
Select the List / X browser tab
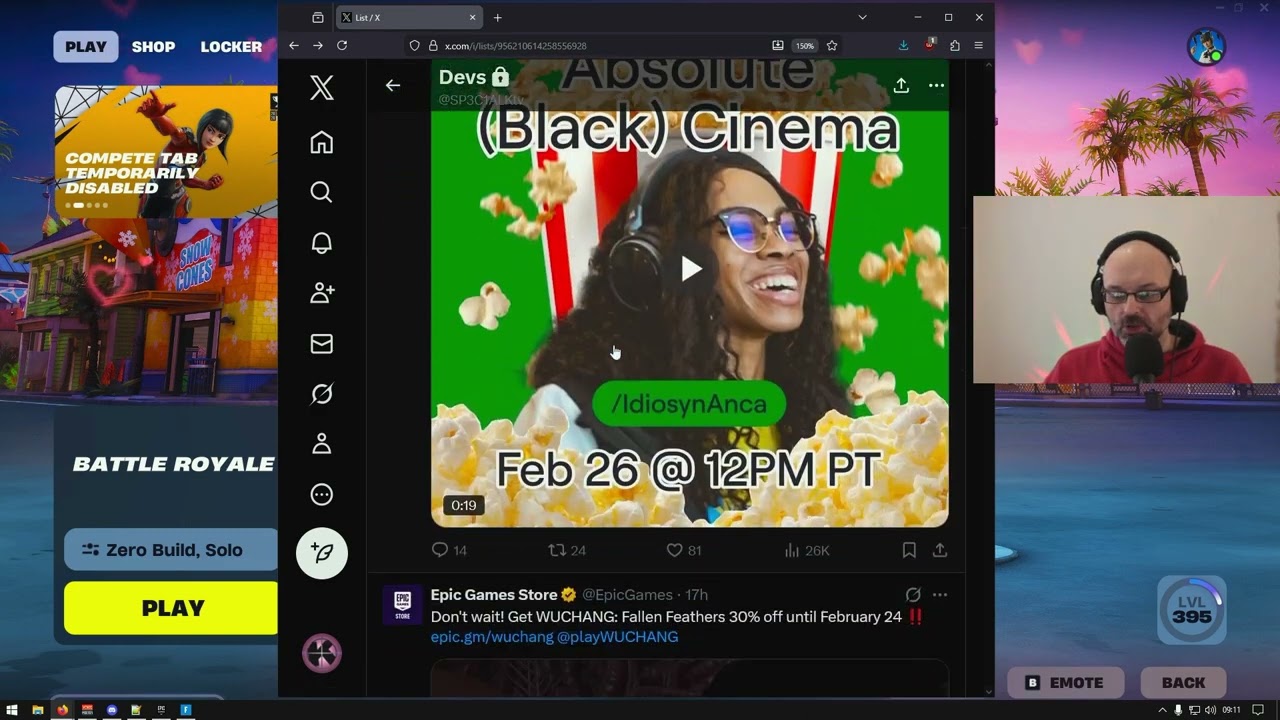(x=410, y=17)
